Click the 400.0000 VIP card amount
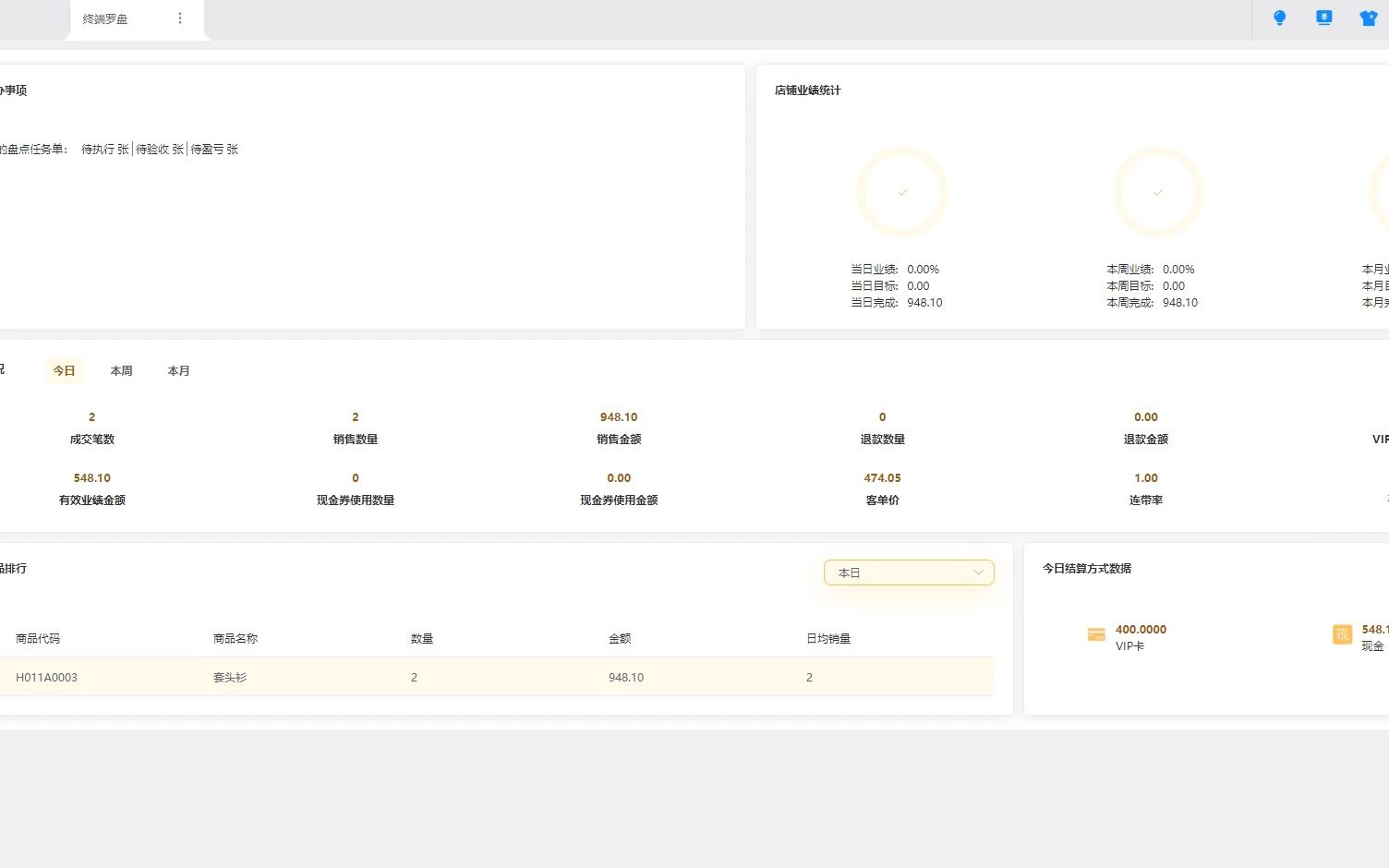 point(1141,629)
